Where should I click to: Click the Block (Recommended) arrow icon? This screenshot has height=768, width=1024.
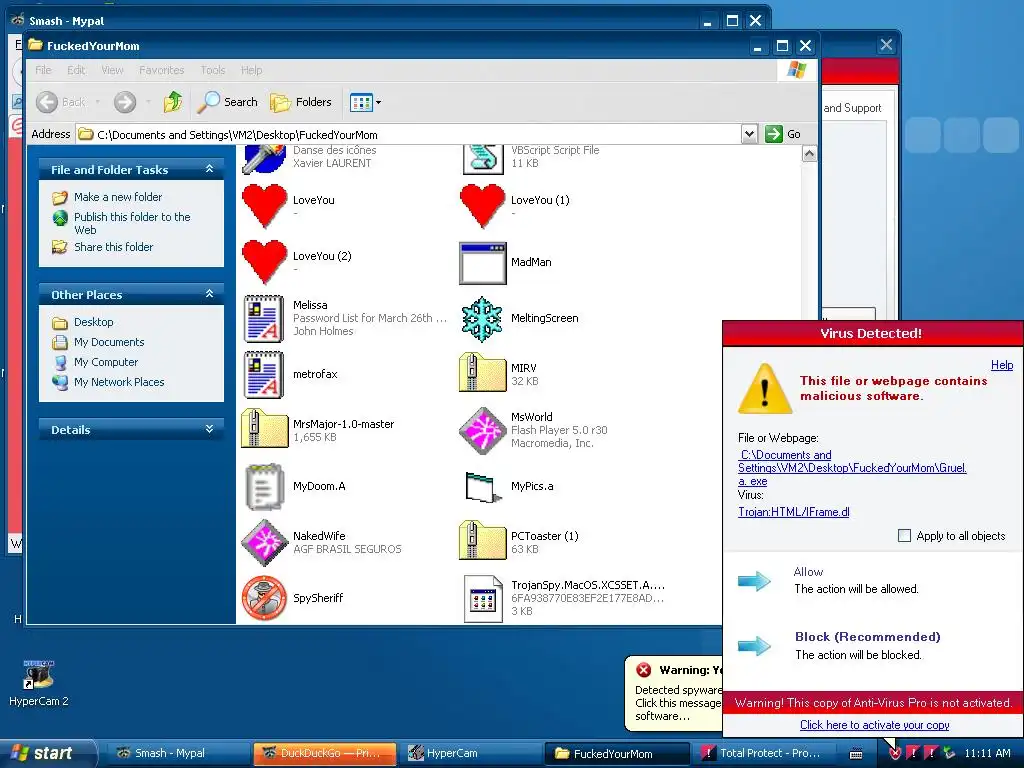tap(754, 646)
